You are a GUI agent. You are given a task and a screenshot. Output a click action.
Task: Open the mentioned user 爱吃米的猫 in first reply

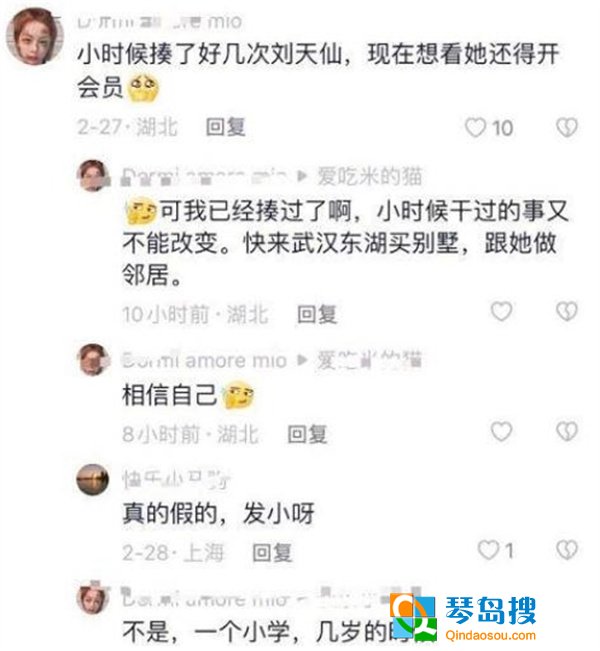click(x=370, y=176)
